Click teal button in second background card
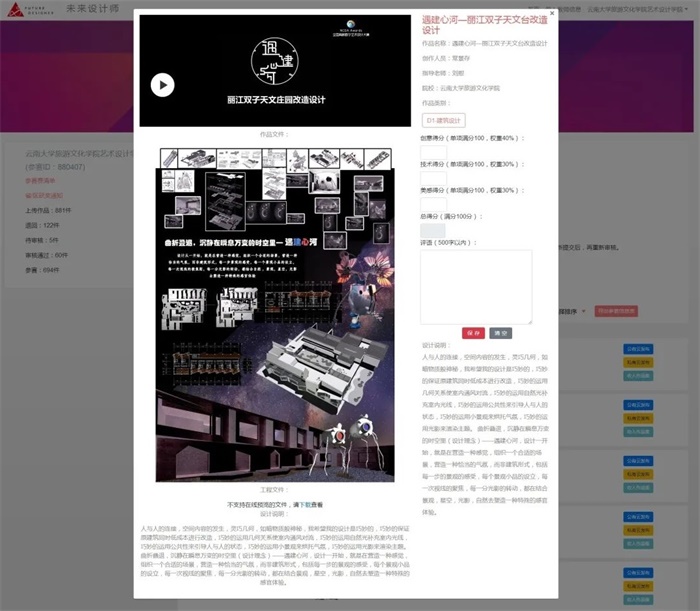The width and height of the screenshot is (700, 611). [x=638, y=432]
